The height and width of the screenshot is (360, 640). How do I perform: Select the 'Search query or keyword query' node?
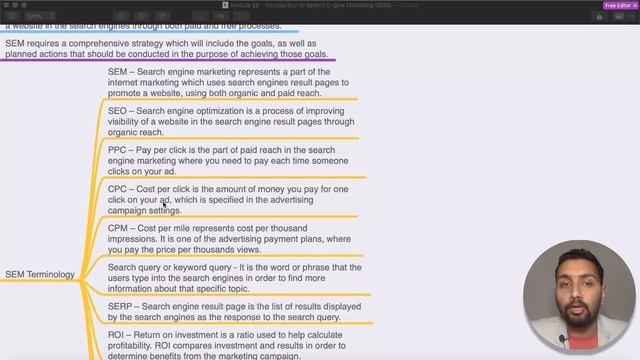pos(235,278)
